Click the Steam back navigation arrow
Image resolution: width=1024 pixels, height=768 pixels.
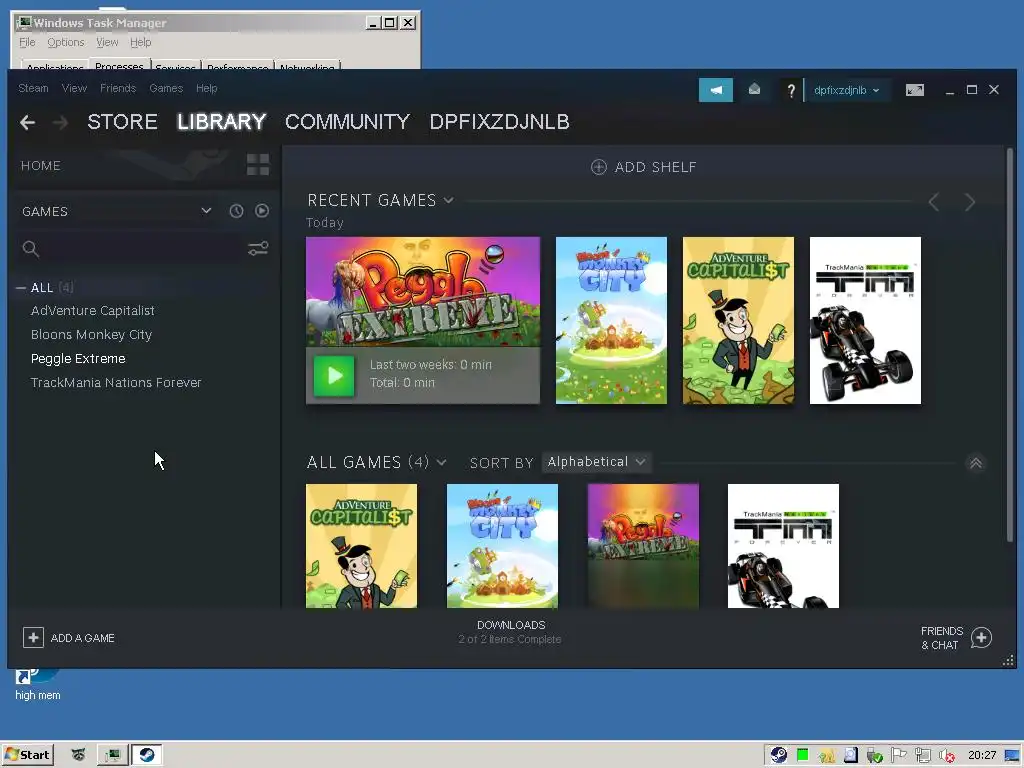pos(27,122)
